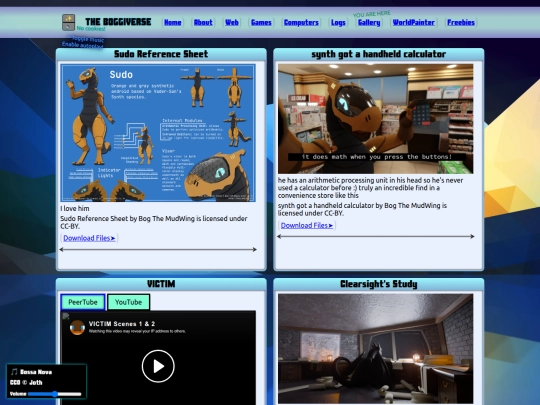
Task: Open the Clearsight's Study render image
Action: (375, 349)
